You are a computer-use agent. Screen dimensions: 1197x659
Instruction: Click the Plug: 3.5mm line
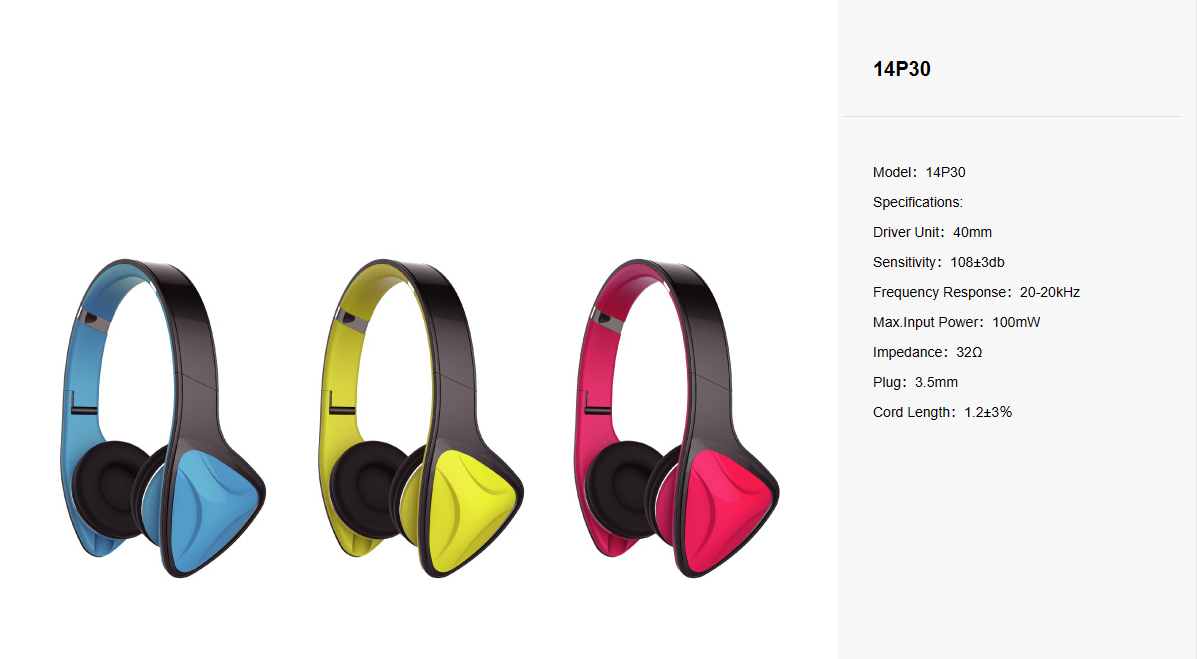point(915,382)
